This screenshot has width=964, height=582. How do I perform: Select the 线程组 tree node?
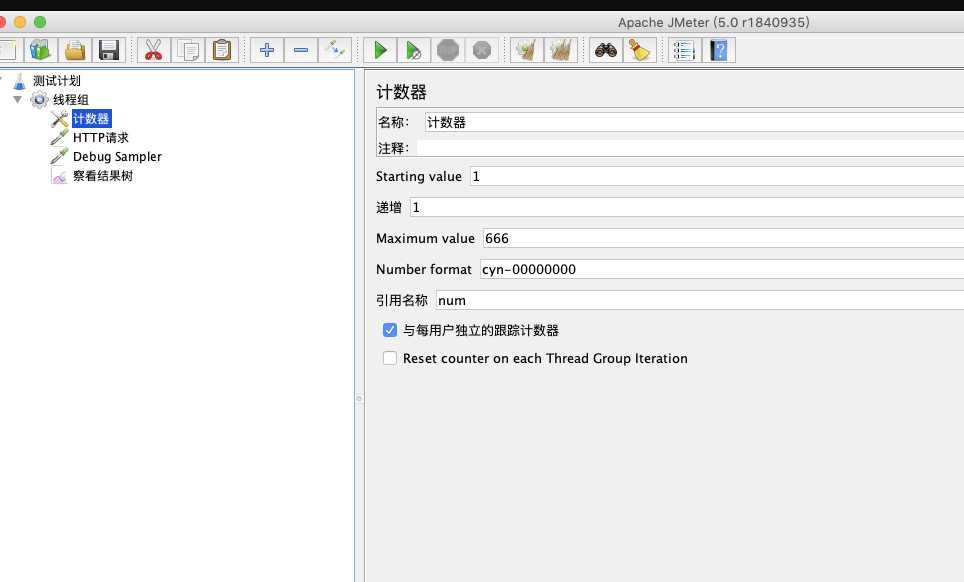71,100
